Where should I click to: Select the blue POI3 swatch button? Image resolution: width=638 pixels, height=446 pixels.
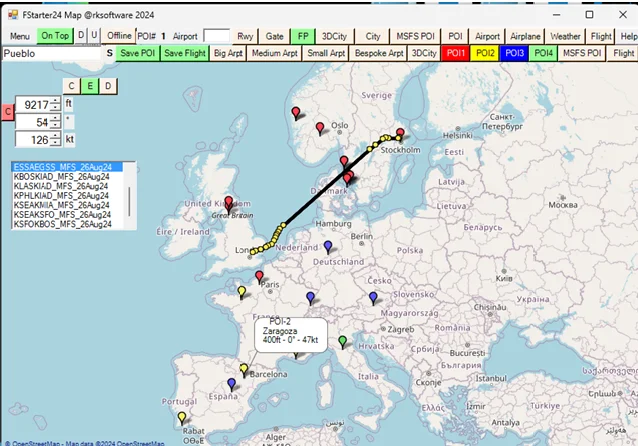(x=514, y=53)
